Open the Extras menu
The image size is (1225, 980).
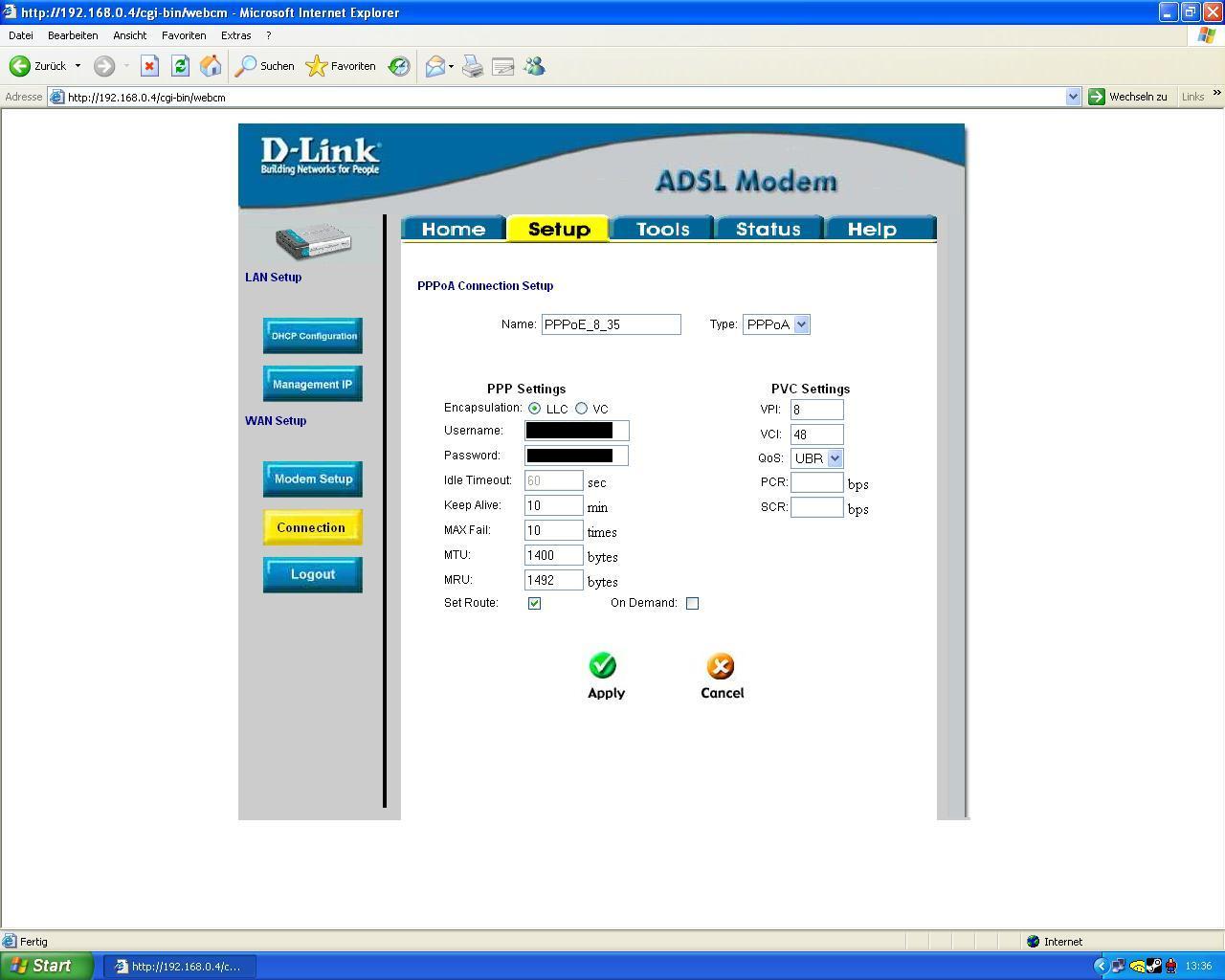pos(235,35)
